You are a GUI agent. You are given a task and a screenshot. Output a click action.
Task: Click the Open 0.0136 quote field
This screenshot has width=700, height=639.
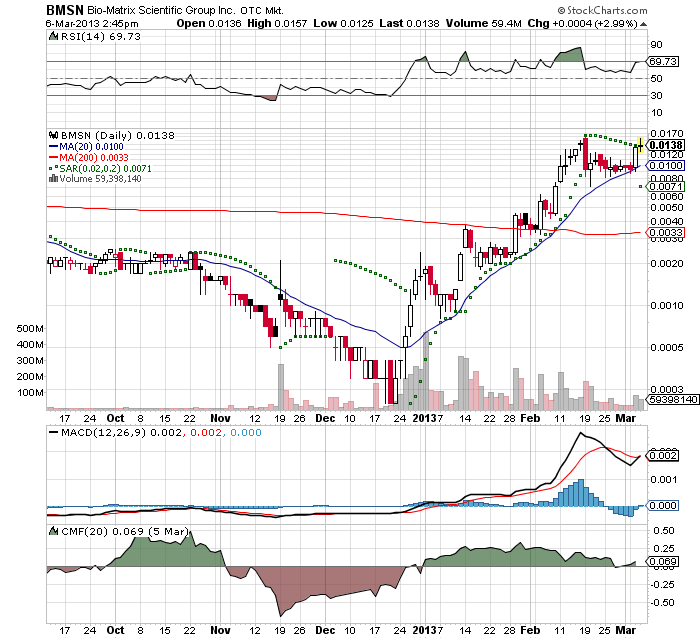209,24
